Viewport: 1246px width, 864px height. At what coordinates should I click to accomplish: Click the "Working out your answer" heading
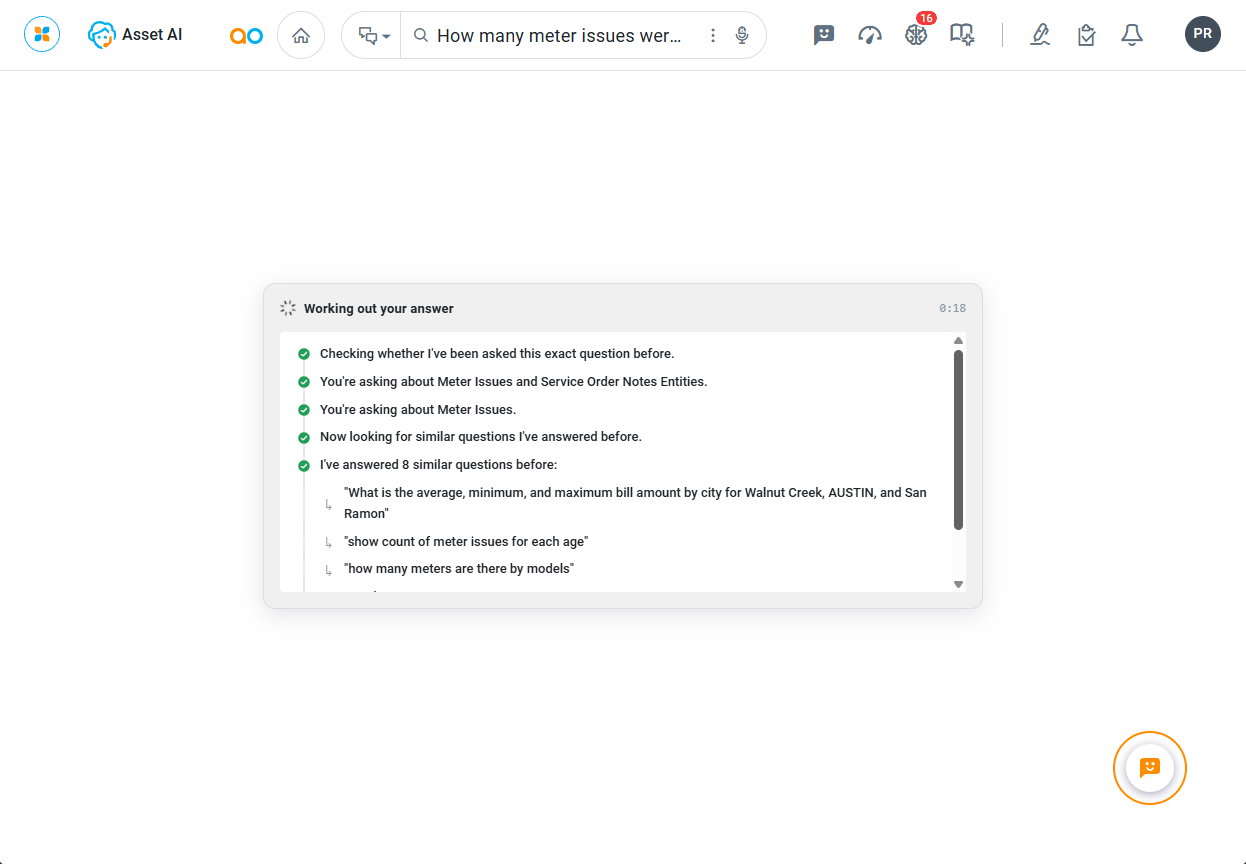coord(379,309)
